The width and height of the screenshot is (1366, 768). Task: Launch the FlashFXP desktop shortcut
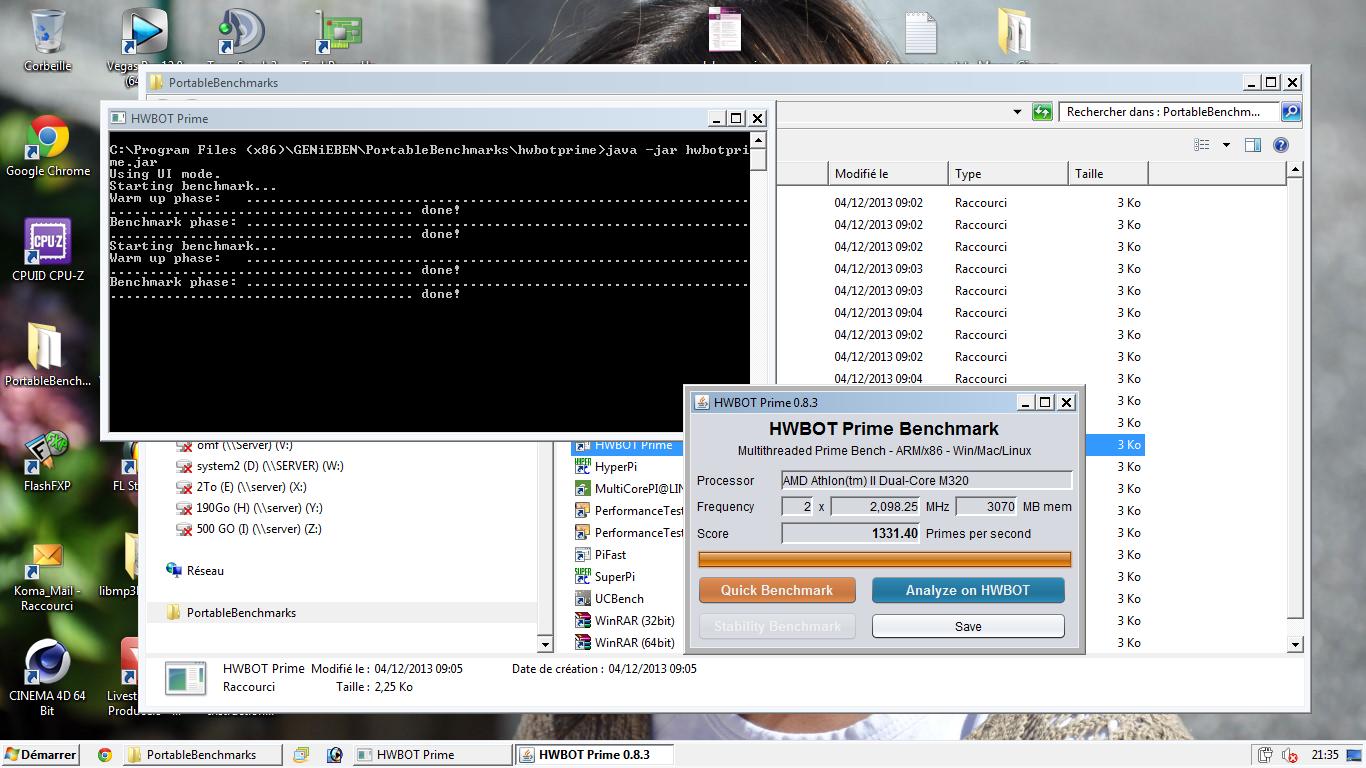point(47,460)
